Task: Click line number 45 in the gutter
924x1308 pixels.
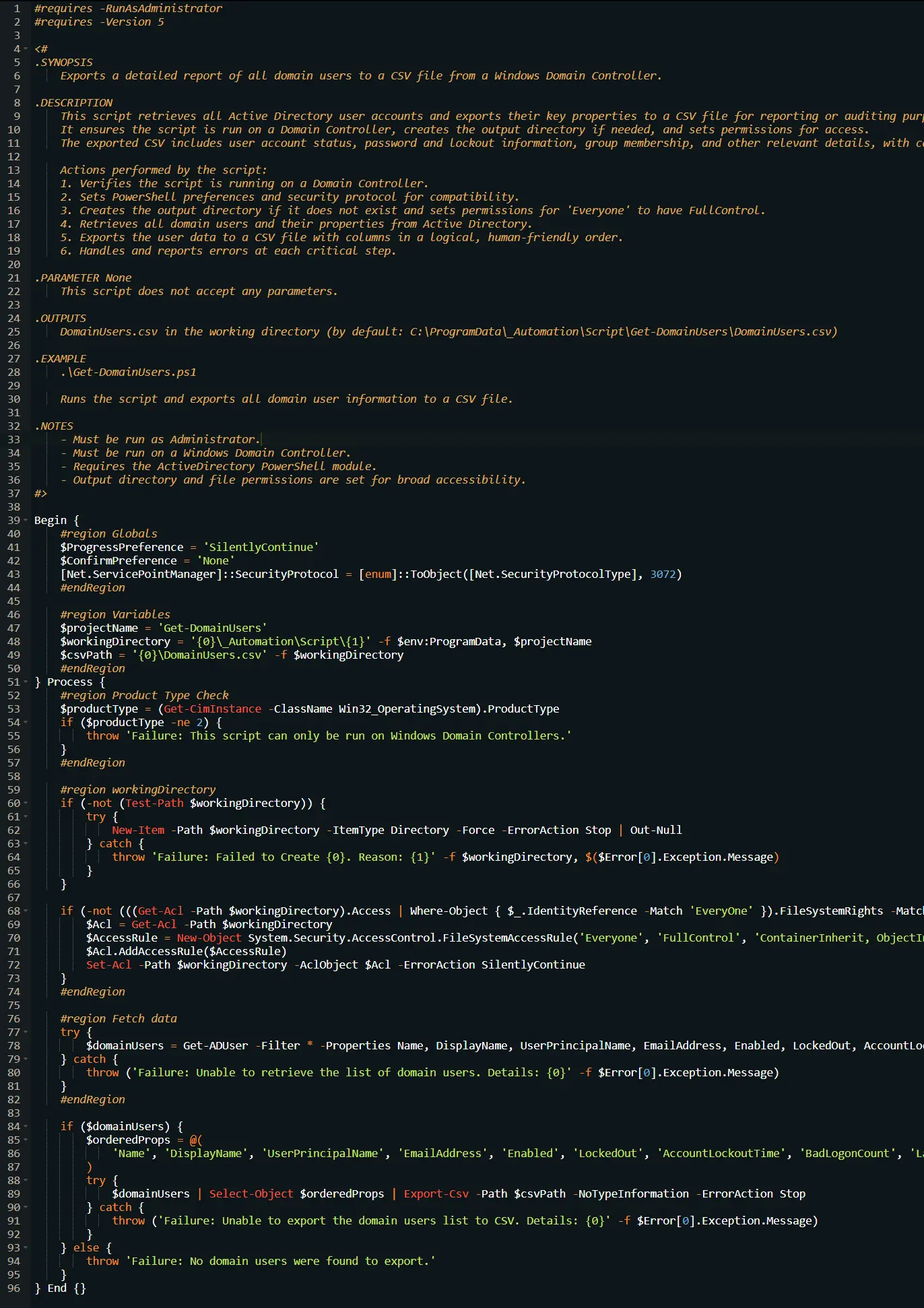Action: 13,601
